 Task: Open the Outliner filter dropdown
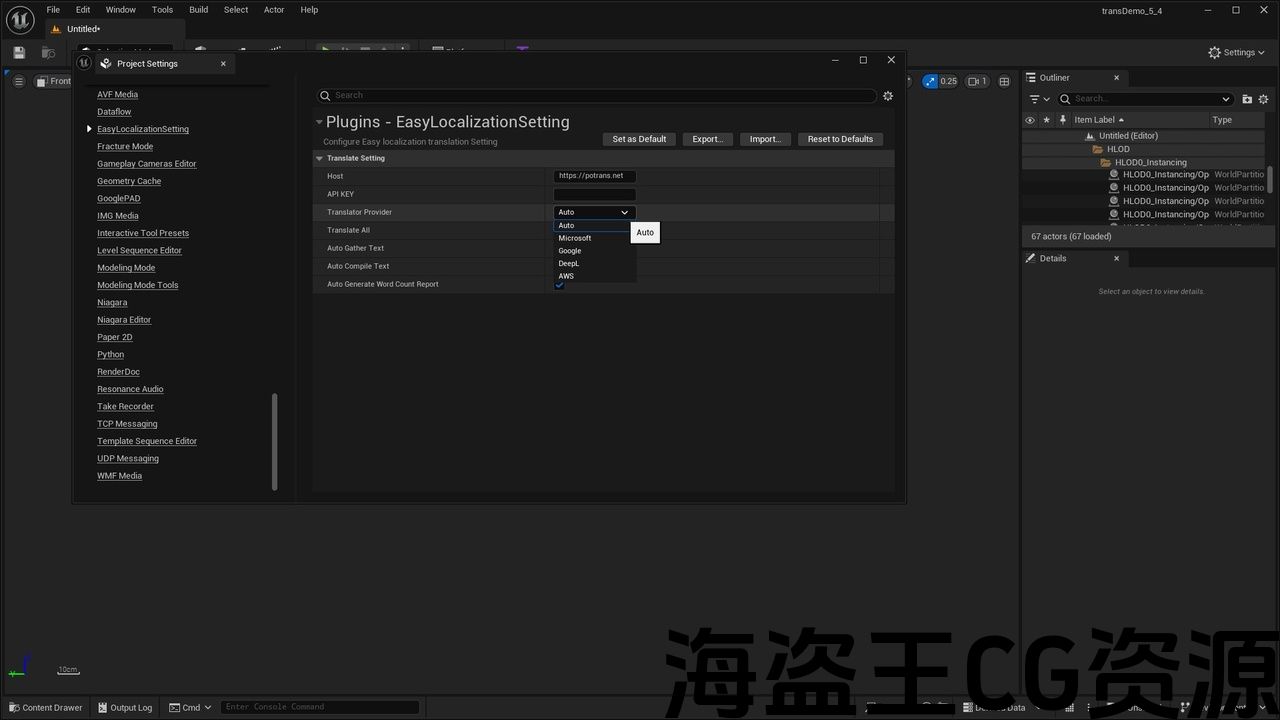click(x=1039, y=99)
